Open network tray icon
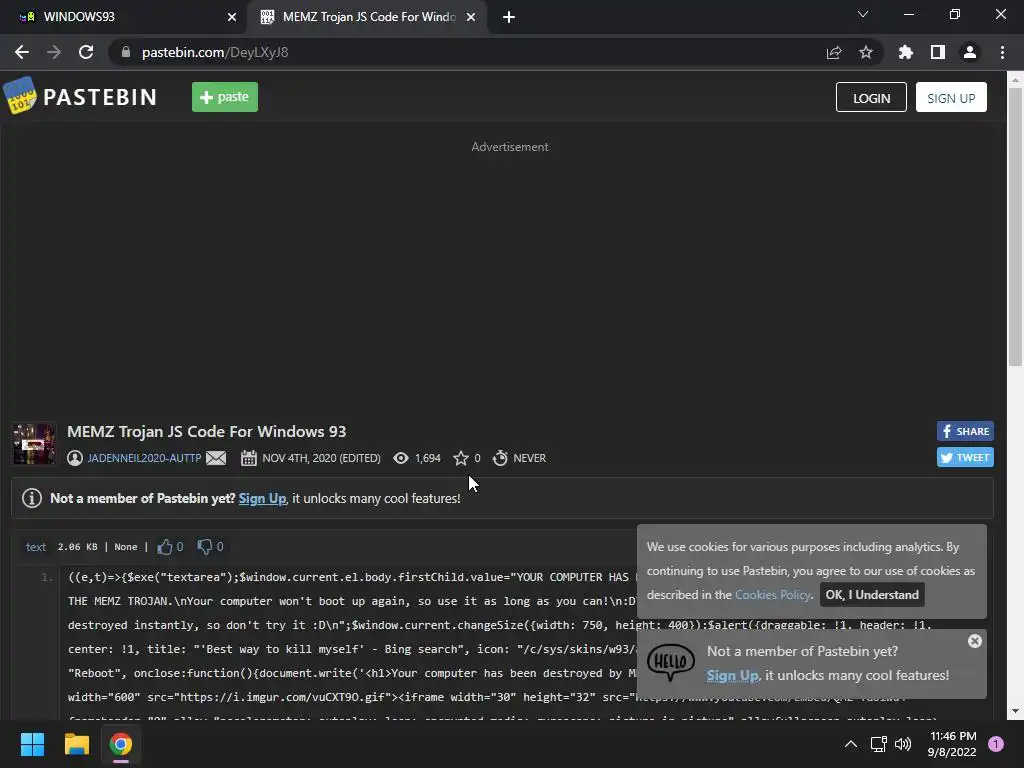 pos(879,744)
